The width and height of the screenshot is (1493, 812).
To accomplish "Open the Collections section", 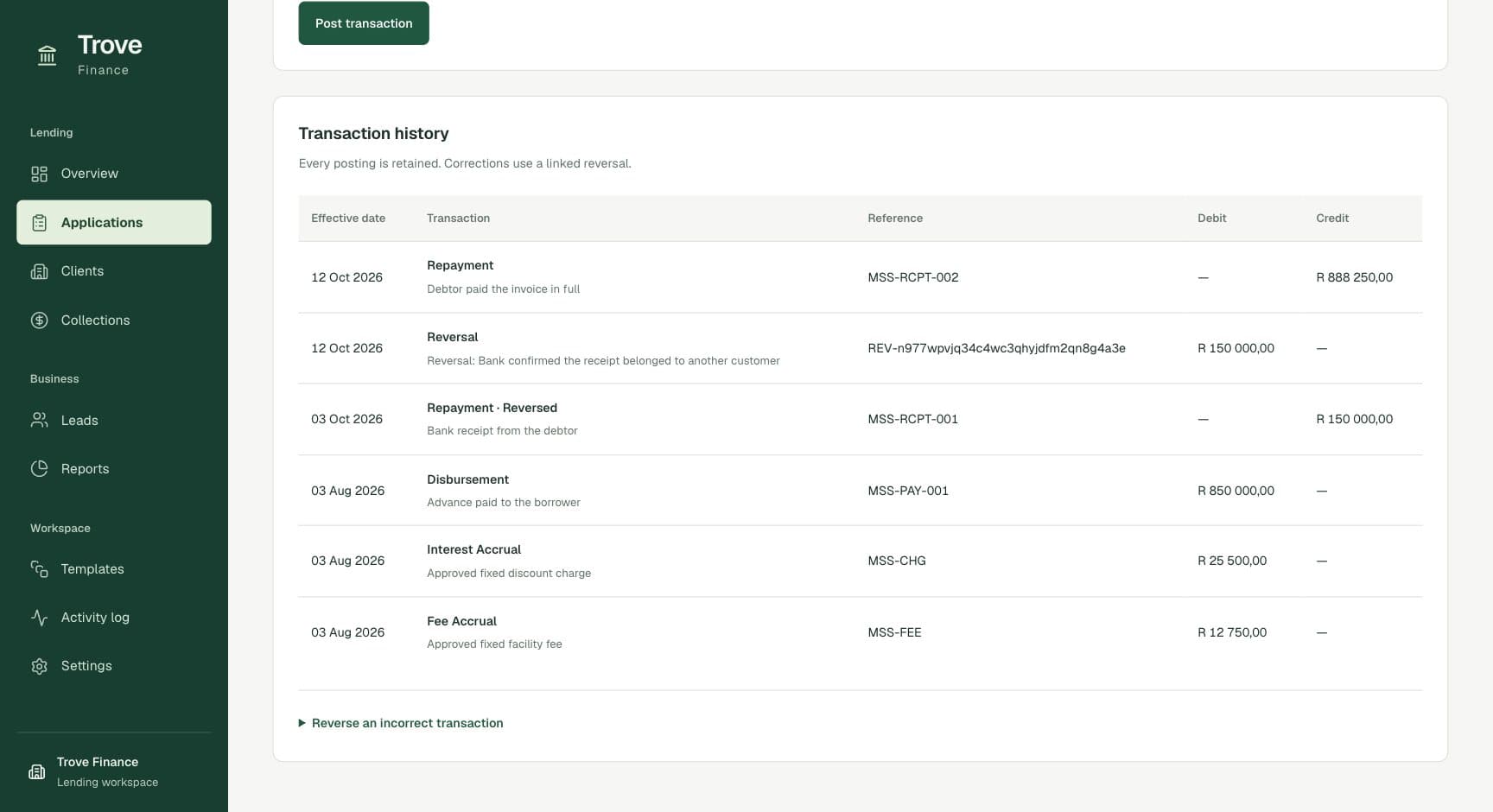I will point(113,320).
